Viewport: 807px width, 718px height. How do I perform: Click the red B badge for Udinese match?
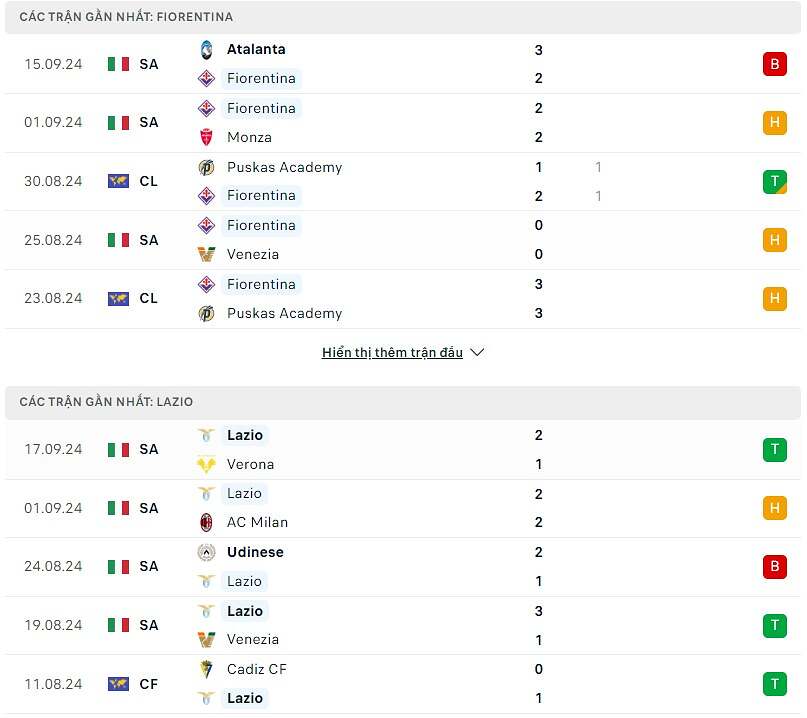tap(774, 567)
